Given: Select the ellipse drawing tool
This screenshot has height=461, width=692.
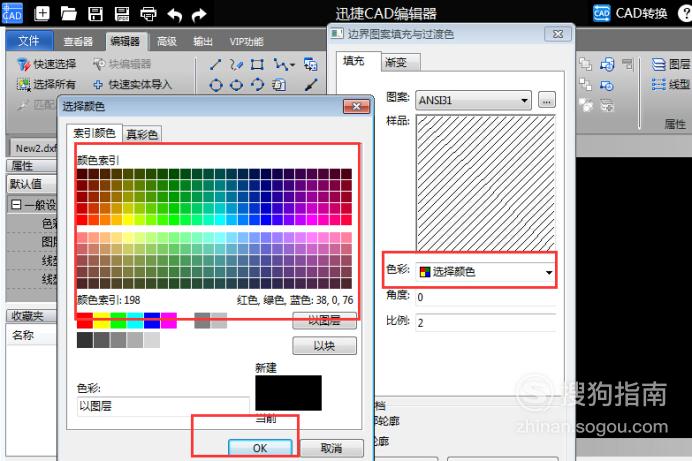Looking at the screenshot, I should [x=237, y=84].
